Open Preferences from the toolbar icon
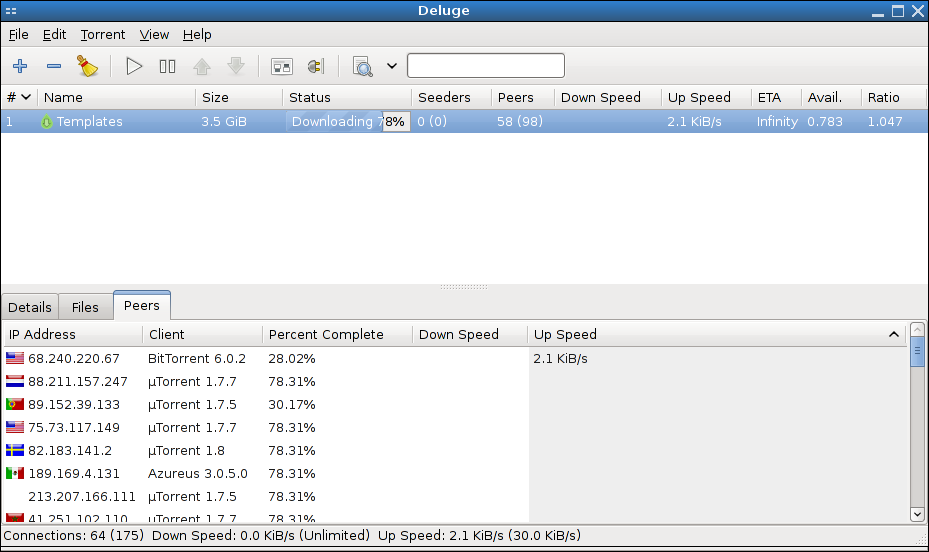 [282, 67]
